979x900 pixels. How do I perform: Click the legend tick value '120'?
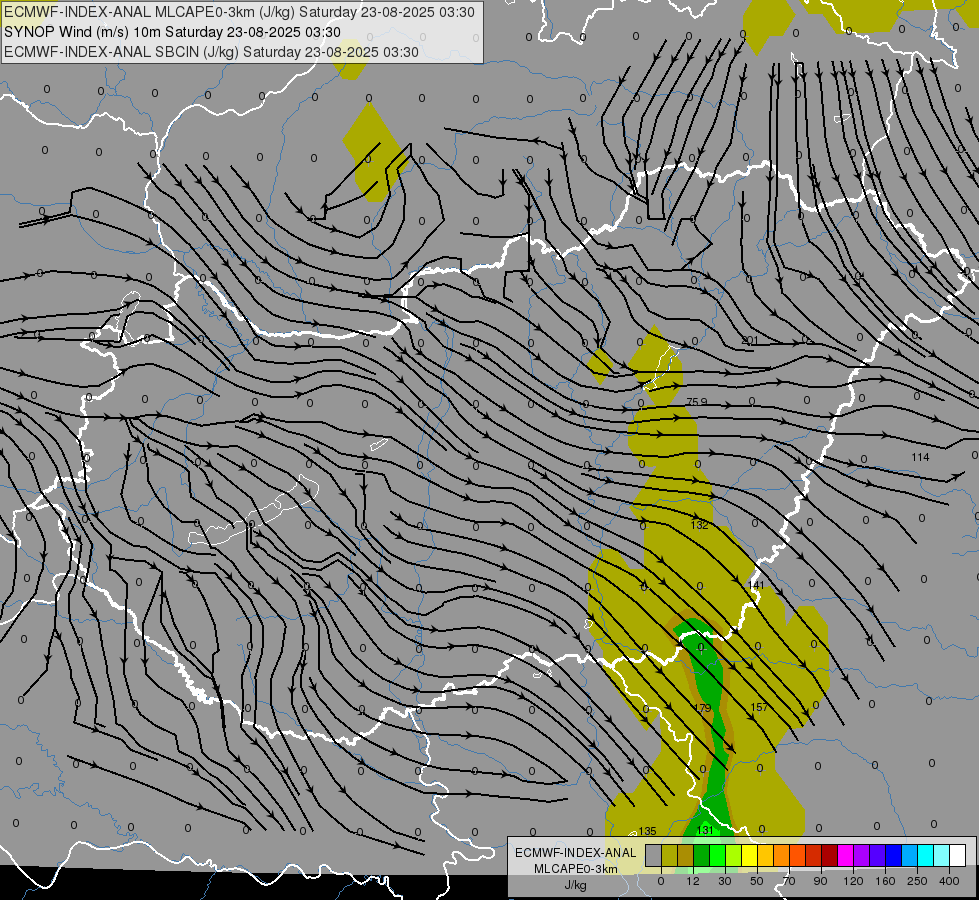click(x=854, y=881)
